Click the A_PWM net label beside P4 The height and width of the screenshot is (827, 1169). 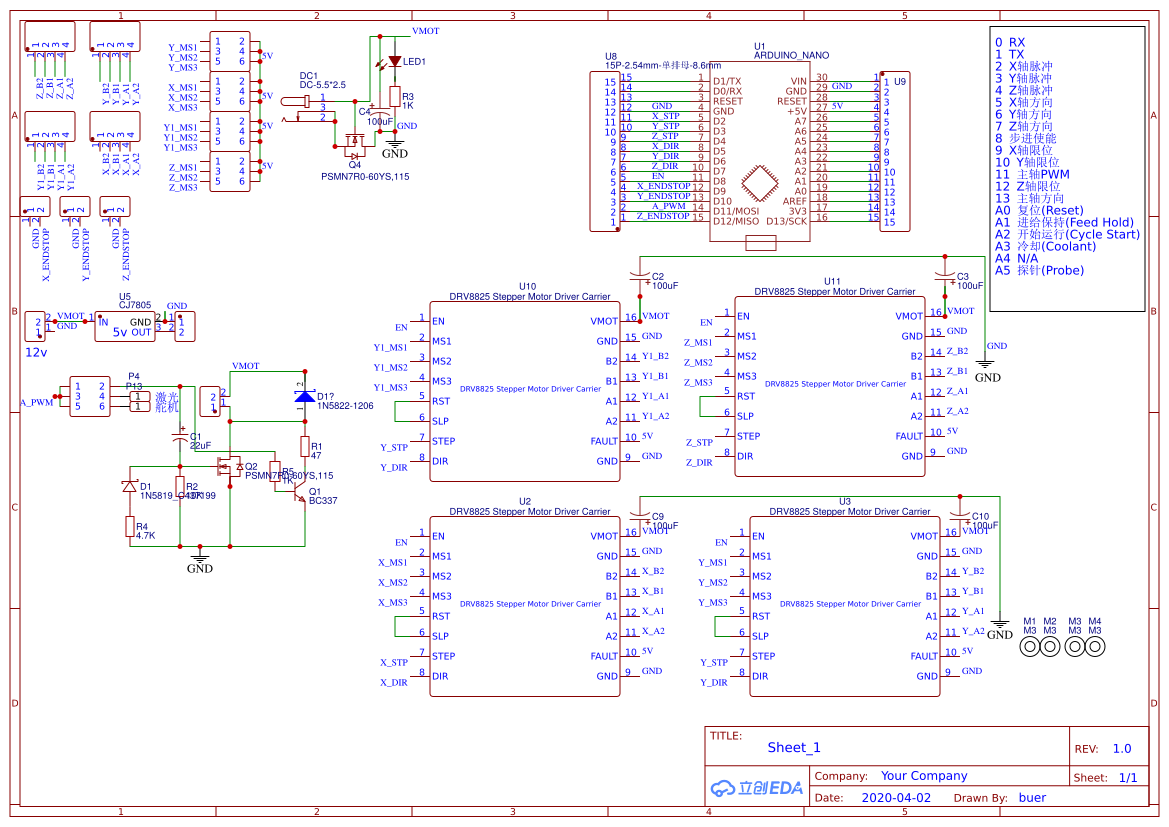point(37,403)
